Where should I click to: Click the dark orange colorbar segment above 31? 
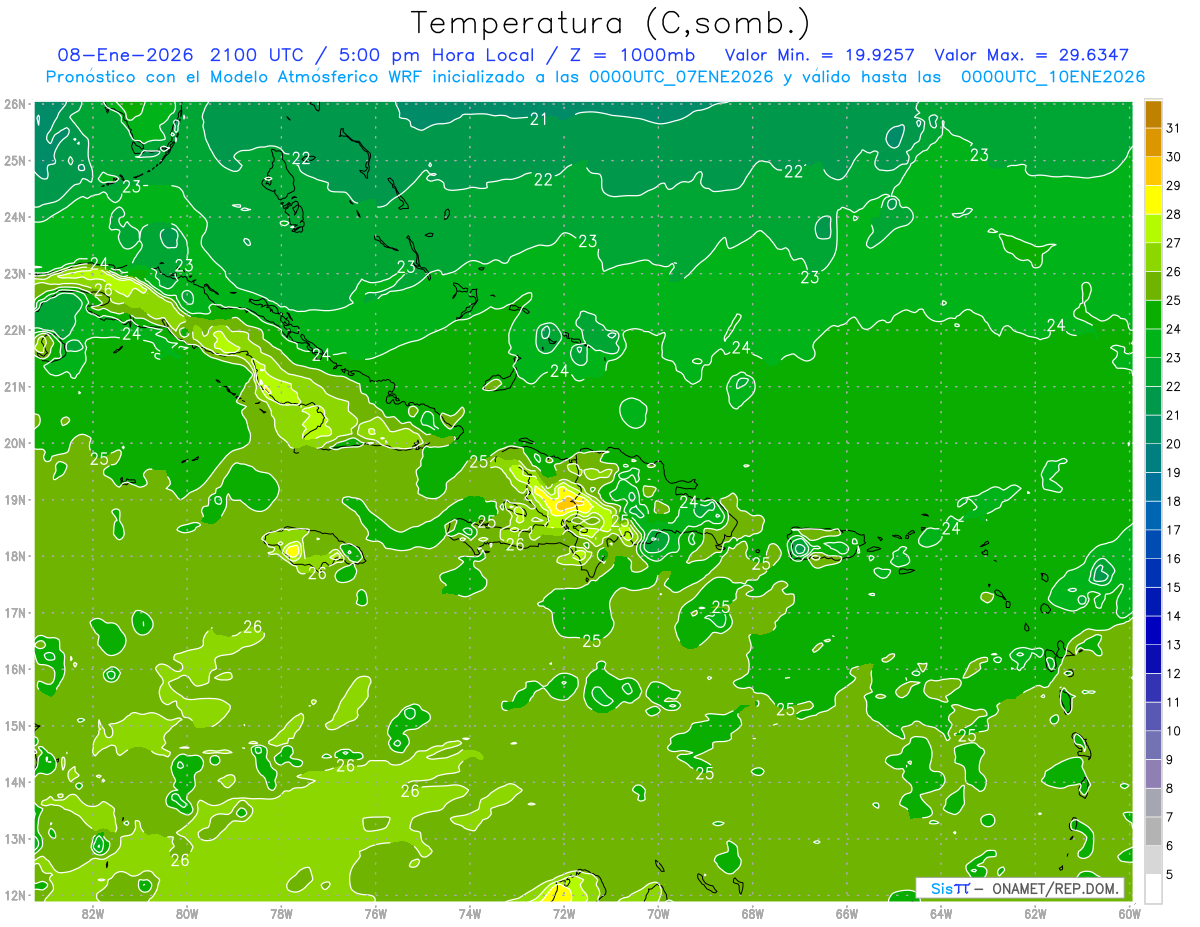click(1153, 114)
